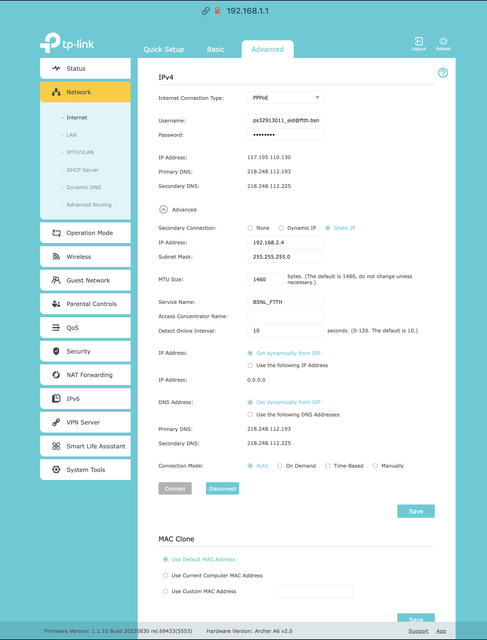This screenshot has height=640, width=487.
Task: Open the App link in footer
Action: point(441,631)
